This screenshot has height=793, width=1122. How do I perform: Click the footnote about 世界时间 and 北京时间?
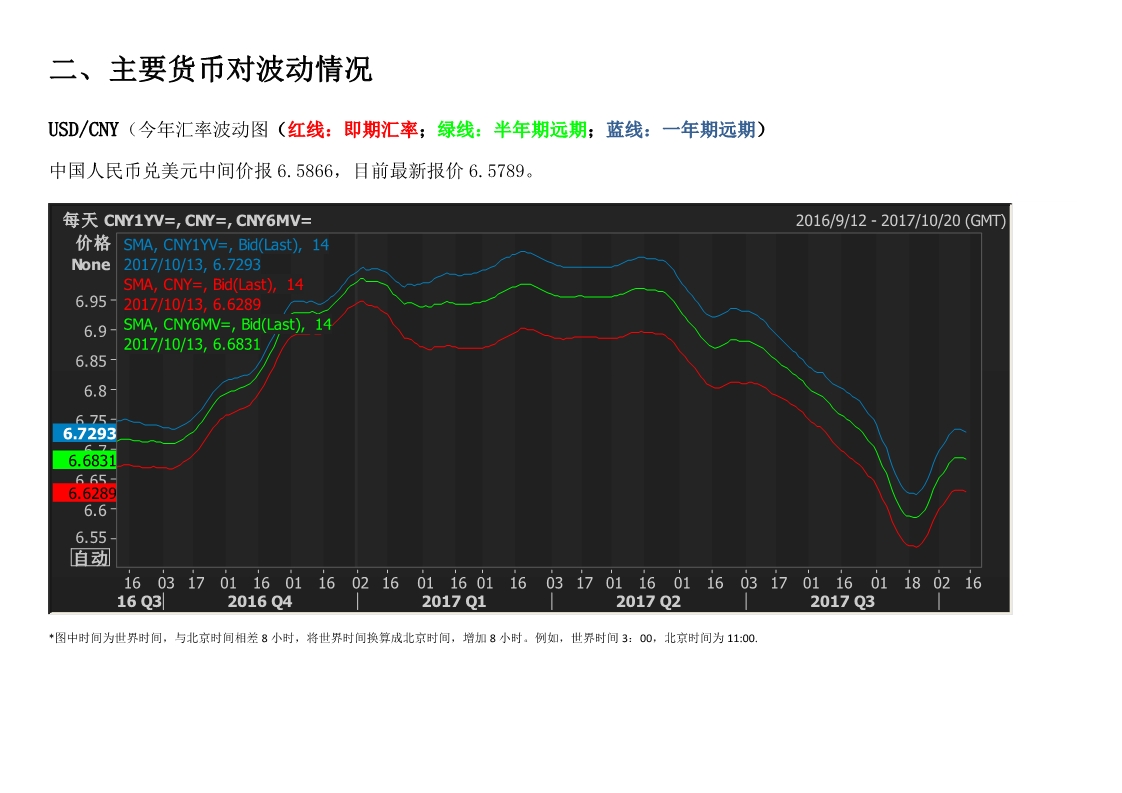[x=403, y=638]
